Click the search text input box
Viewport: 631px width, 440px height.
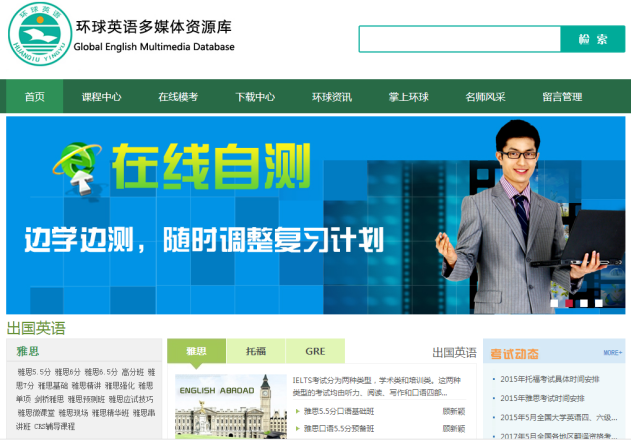(x=460, y=39)
